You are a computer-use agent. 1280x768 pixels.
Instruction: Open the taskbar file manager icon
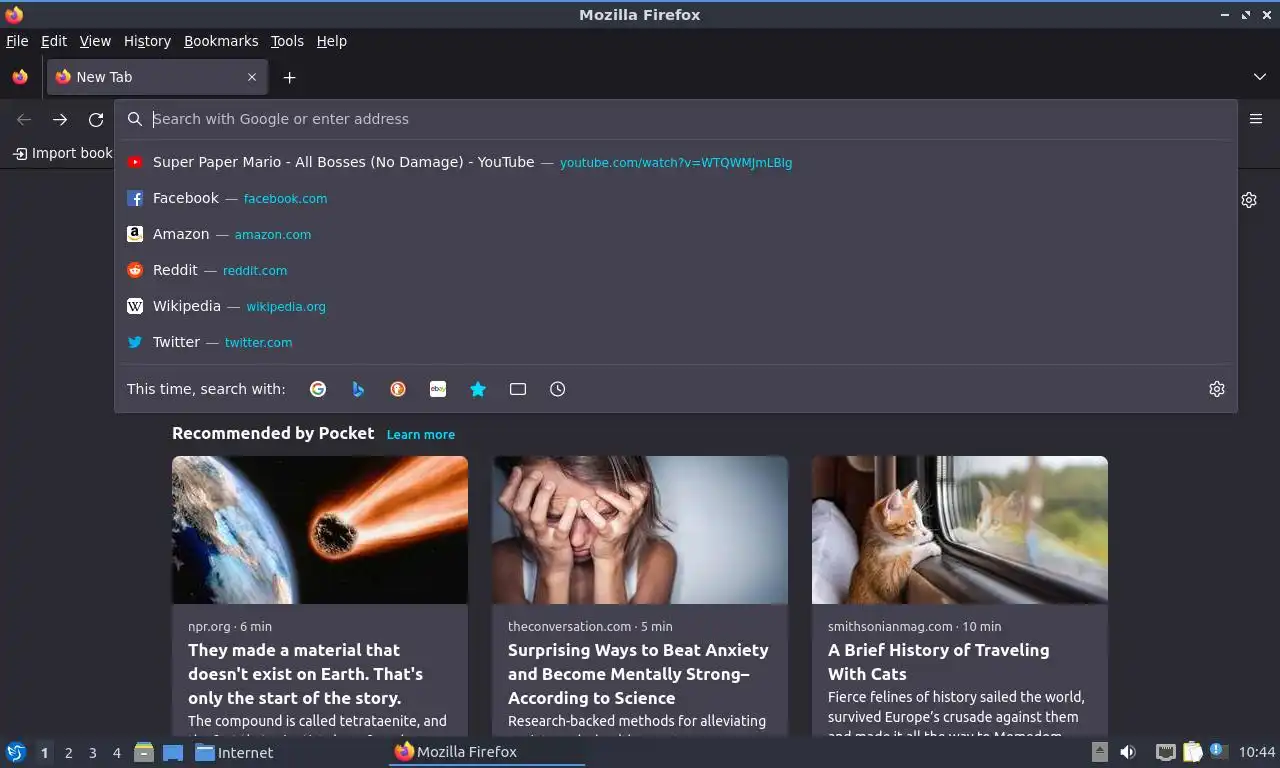tap(144, 752)
